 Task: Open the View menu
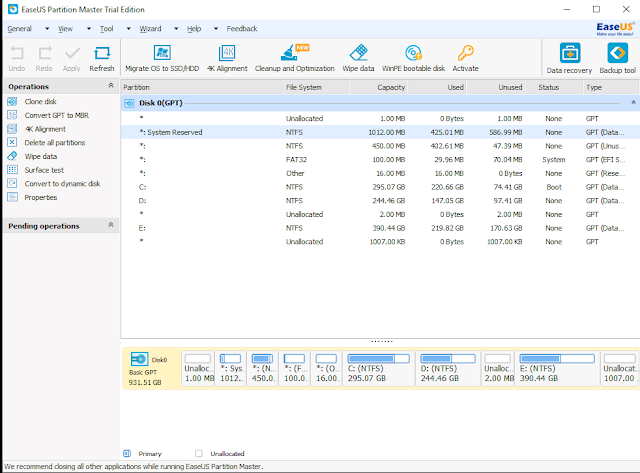pos(65,29)
